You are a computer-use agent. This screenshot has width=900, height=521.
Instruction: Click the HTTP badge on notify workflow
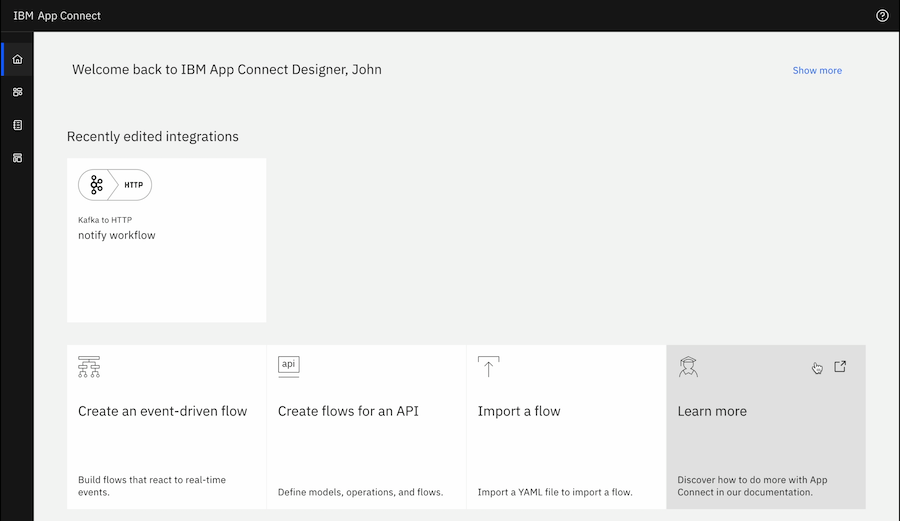coord(134,185)
